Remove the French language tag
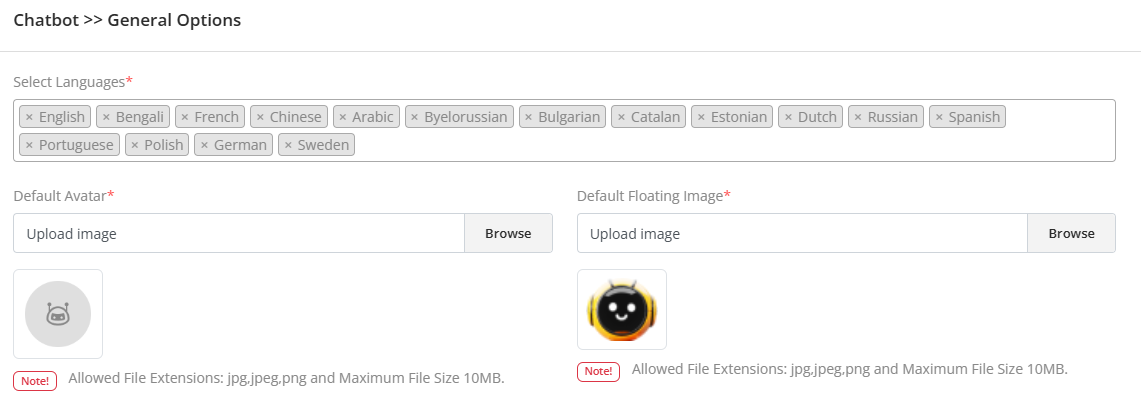This screenshot has width=1144, height=402. tap(184, 117)
